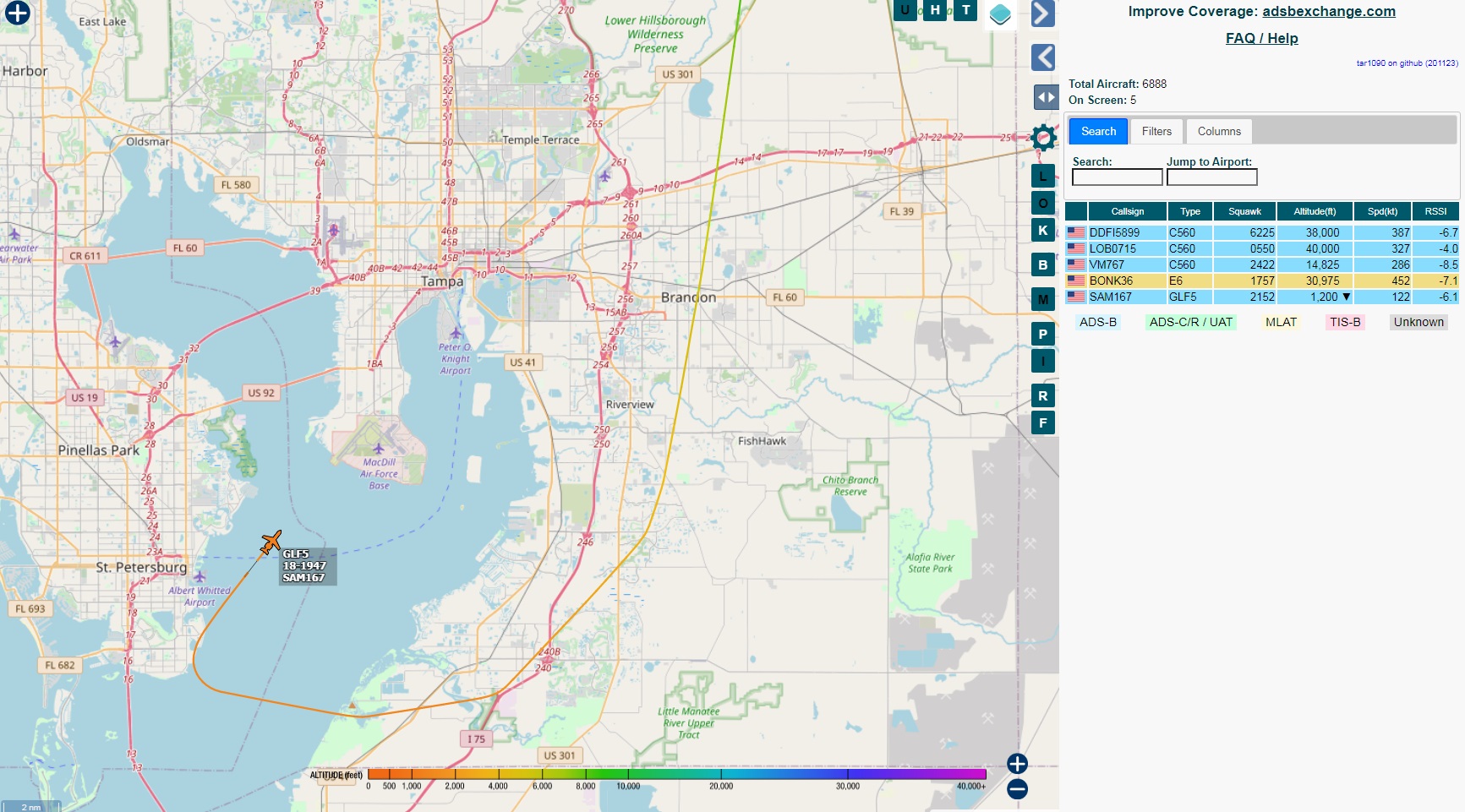This screenshot has width=1465, height=812.
Task: Open FAQ / Help link
Action: [x=1261, y=38]
